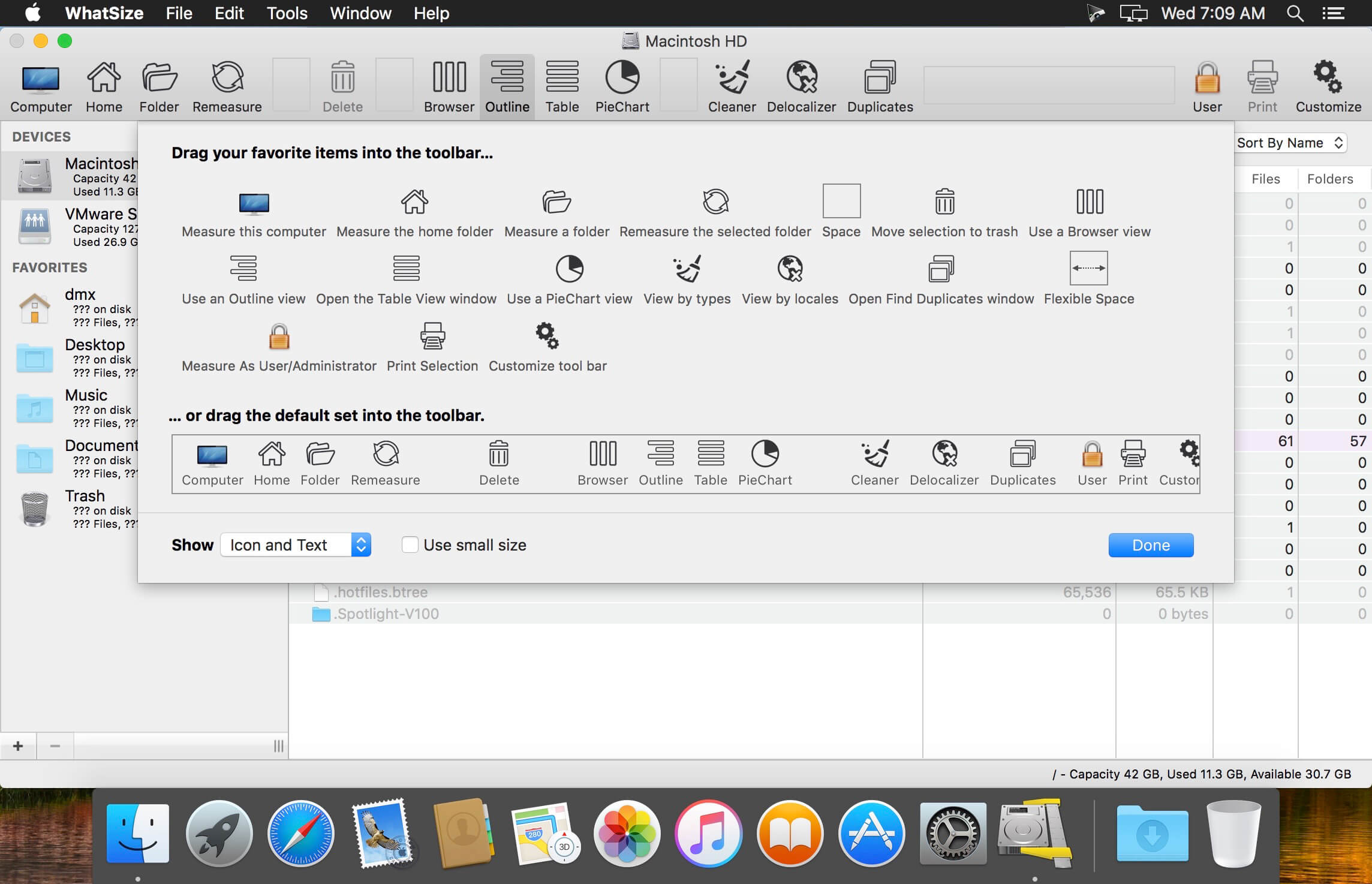Select 'Measure this computer' palette item
Viewport: 1372px width, 884px height.
[254, 213]
